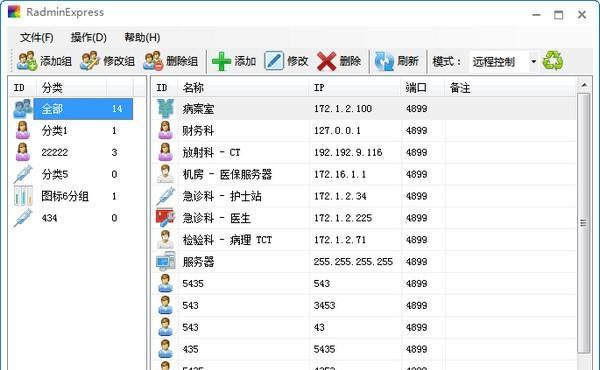Screen dimensions: 600x370
Task: Click the IP 172.16.1.1 cell
Action: point(340,174)
